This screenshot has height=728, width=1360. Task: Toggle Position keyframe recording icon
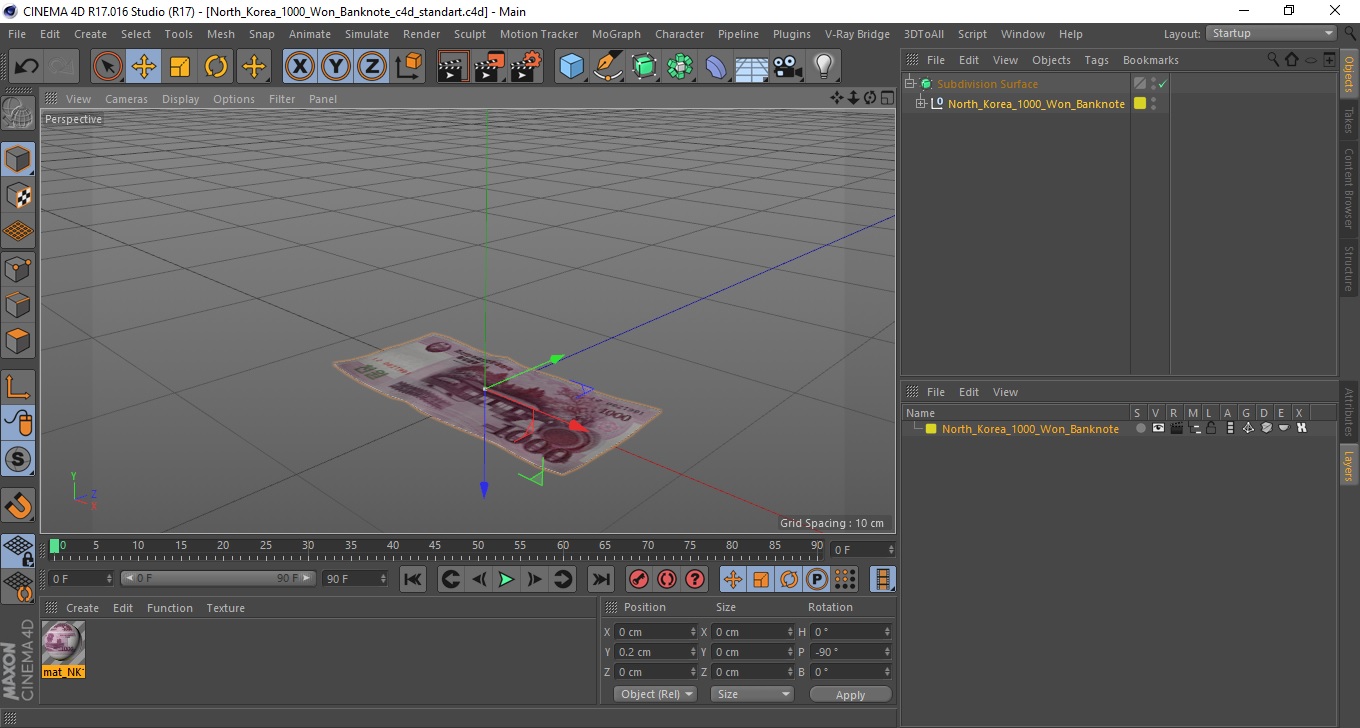point(733,579)
